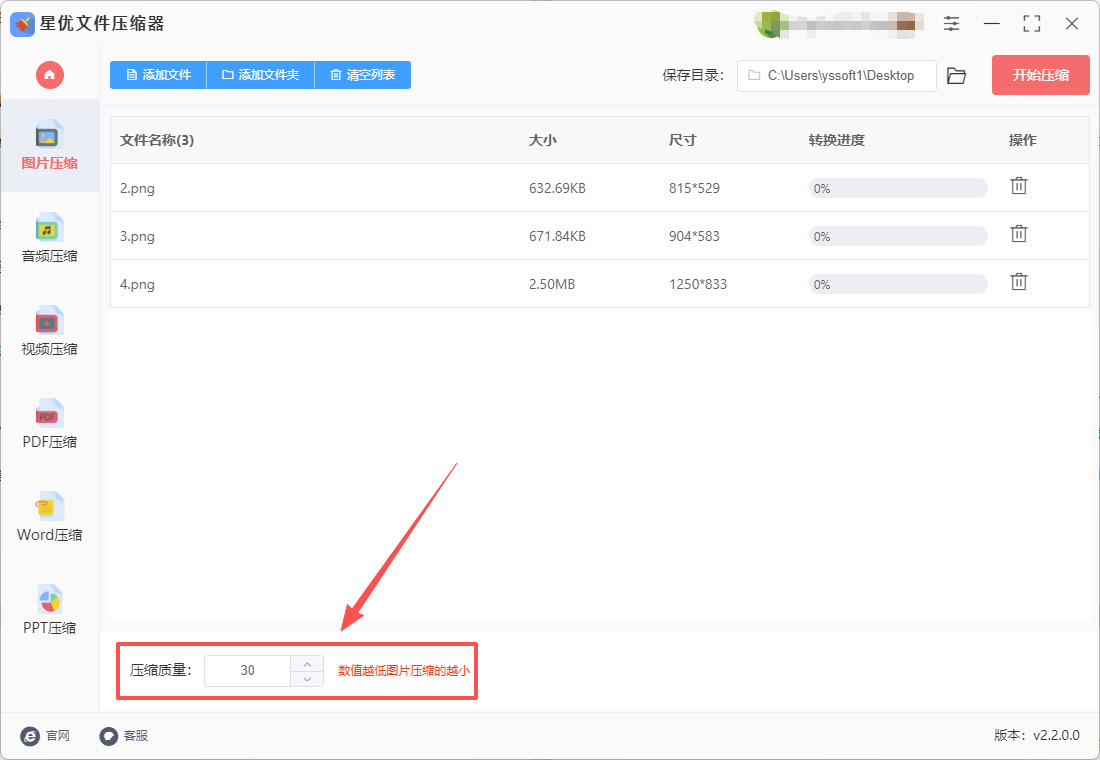Click progress bar for 4.png

(898, 284)
